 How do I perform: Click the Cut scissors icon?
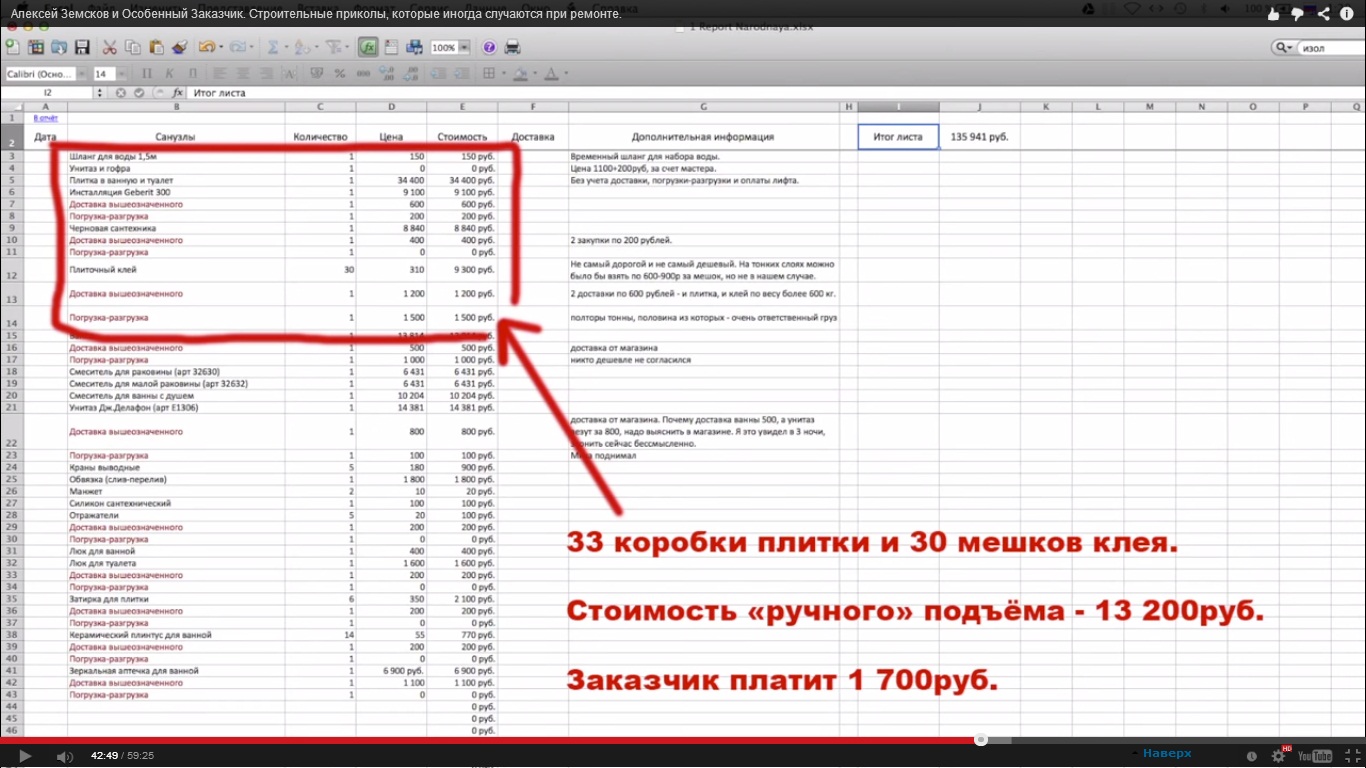(x=109, y=47)
